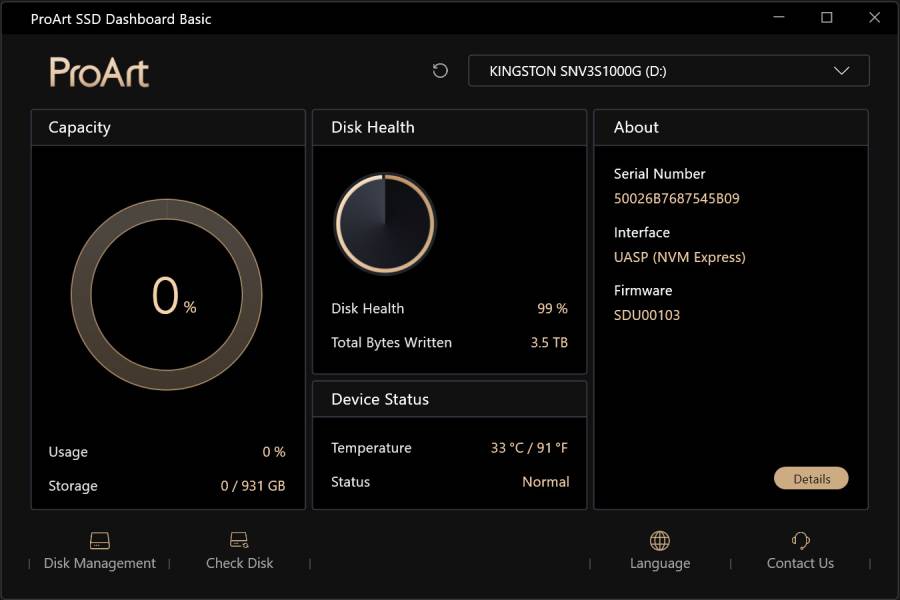The height and width of the screenshot is (600, 900).
Task: Click the capacity usage ring gauge
Action: (x=166, y=295)
